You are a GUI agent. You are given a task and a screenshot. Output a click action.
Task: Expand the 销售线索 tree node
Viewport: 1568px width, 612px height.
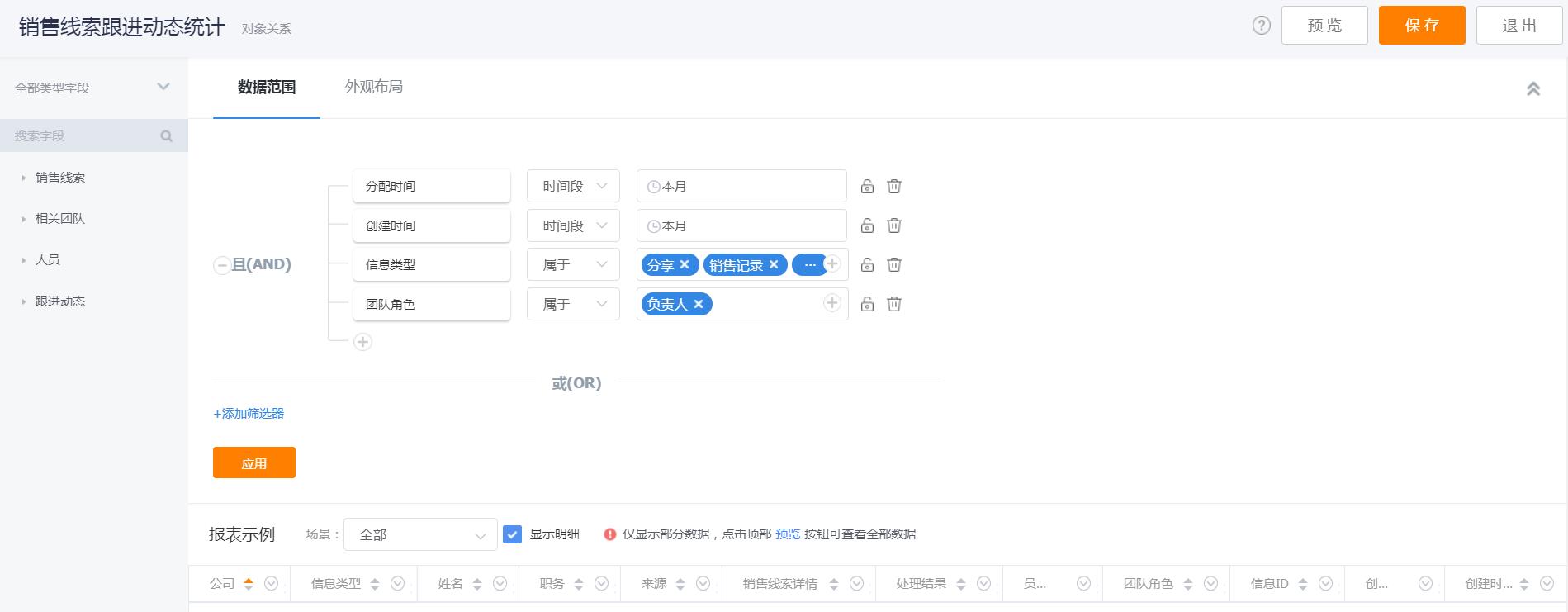(24, 178)
